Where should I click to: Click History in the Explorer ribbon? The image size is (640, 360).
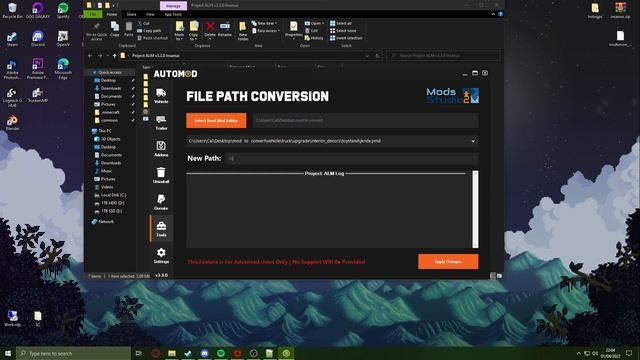point(313,38)
